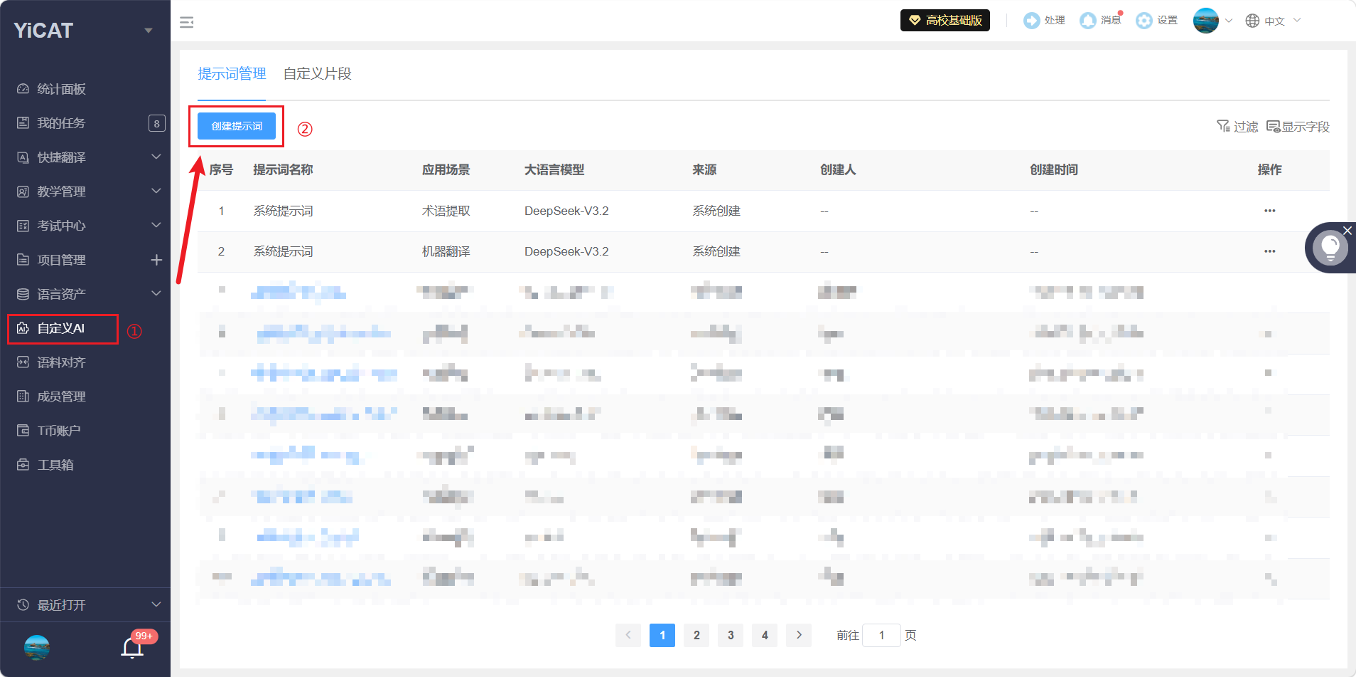Click the 创建时间 column header
Viewport: 1356px width, 678px height.
[x=1054, y=170]
